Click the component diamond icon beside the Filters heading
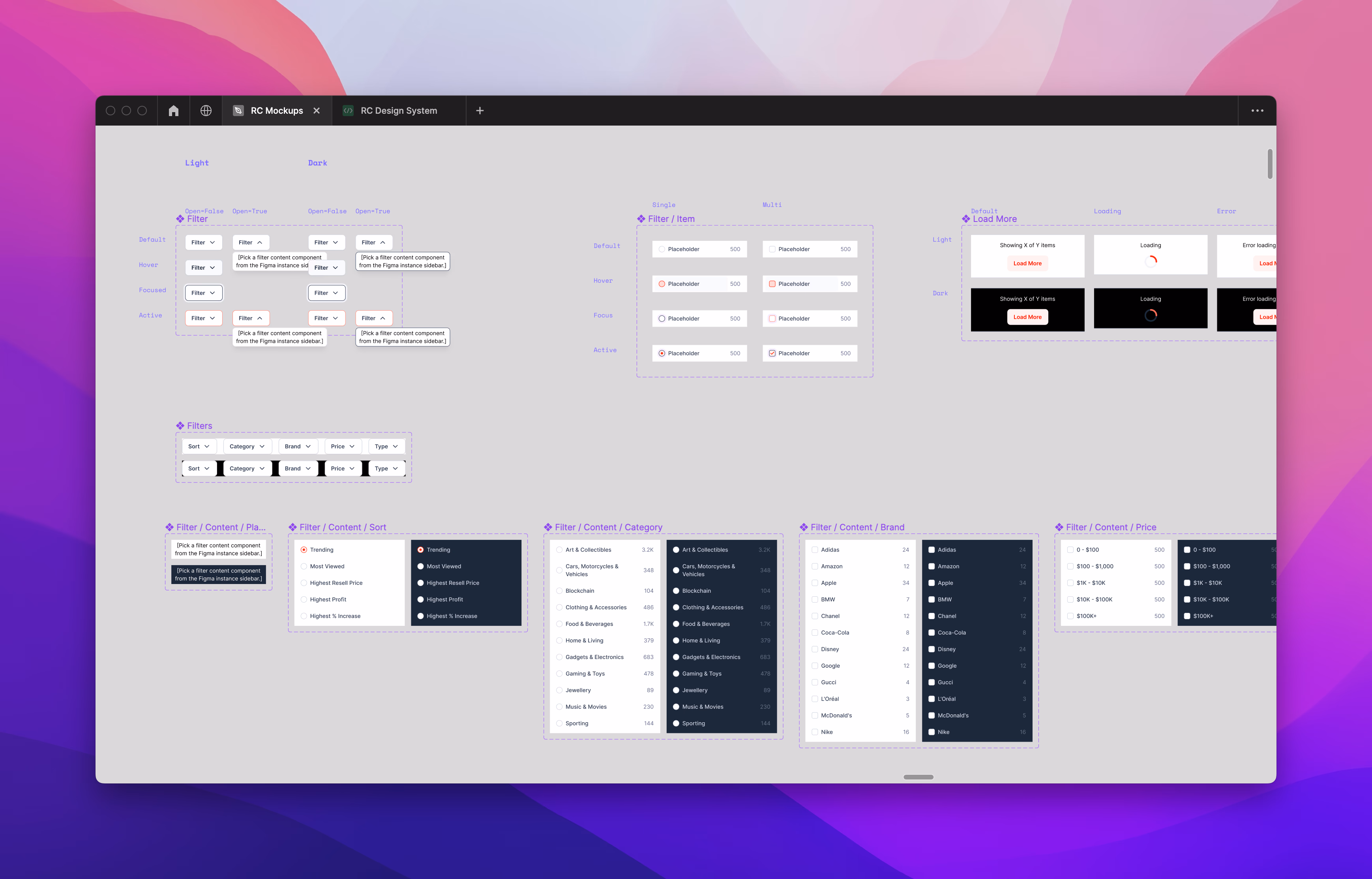The height and width of the screenshot is (879, 1372). click(180, 425)
